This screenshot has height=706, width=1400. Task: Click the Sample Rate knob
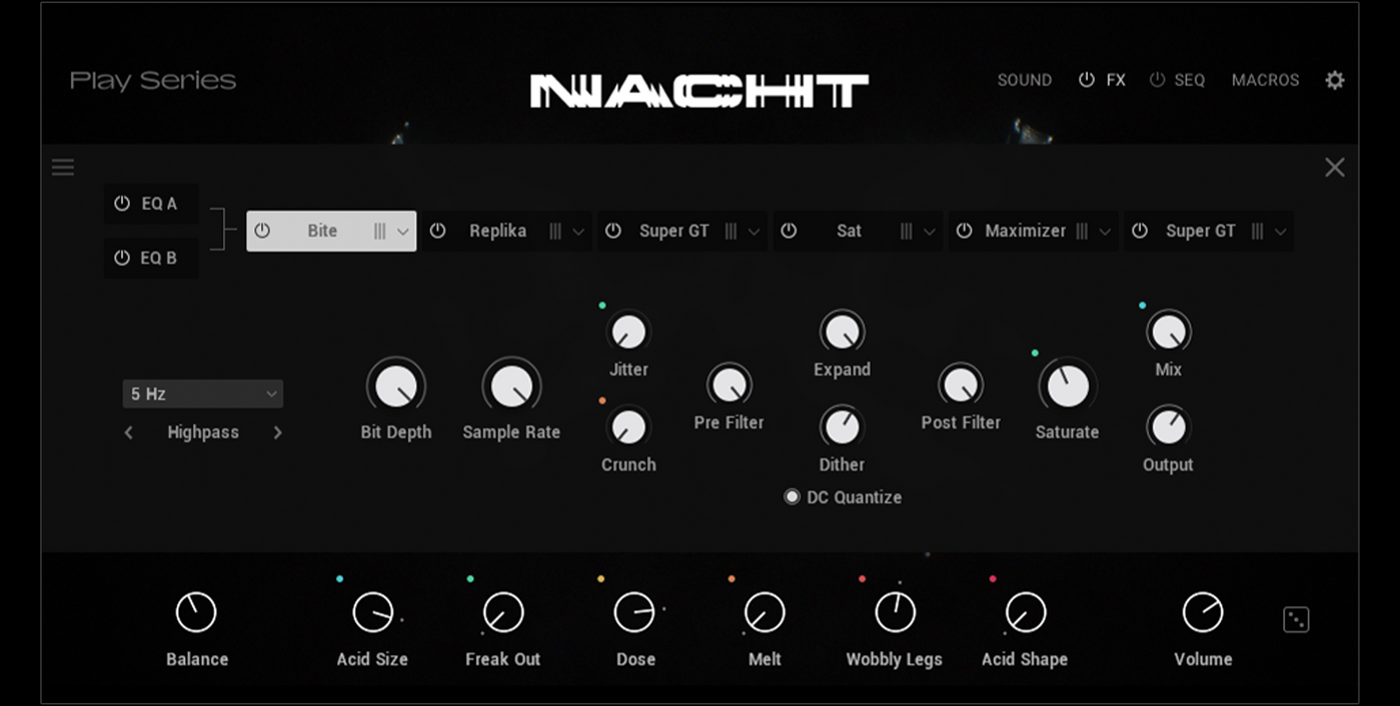point(512,386)
